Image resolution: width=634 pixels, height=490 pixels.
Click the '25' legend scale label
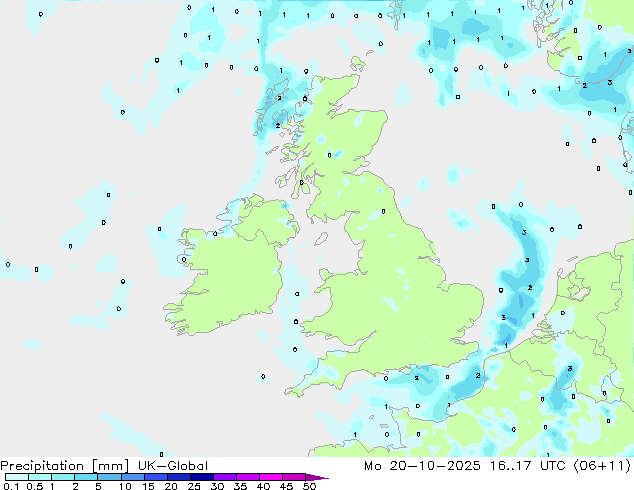click(x=194, y=486)
